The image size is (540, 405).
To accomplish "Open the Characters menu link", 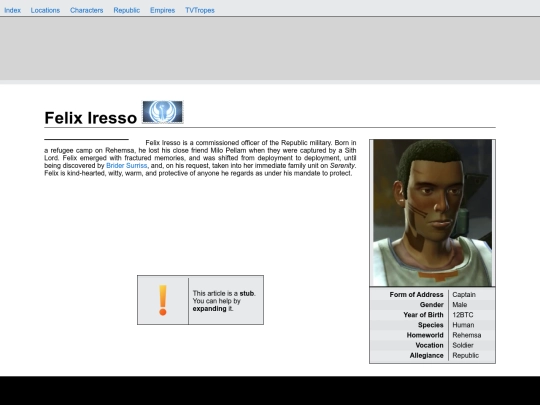I will coord(86,10).
